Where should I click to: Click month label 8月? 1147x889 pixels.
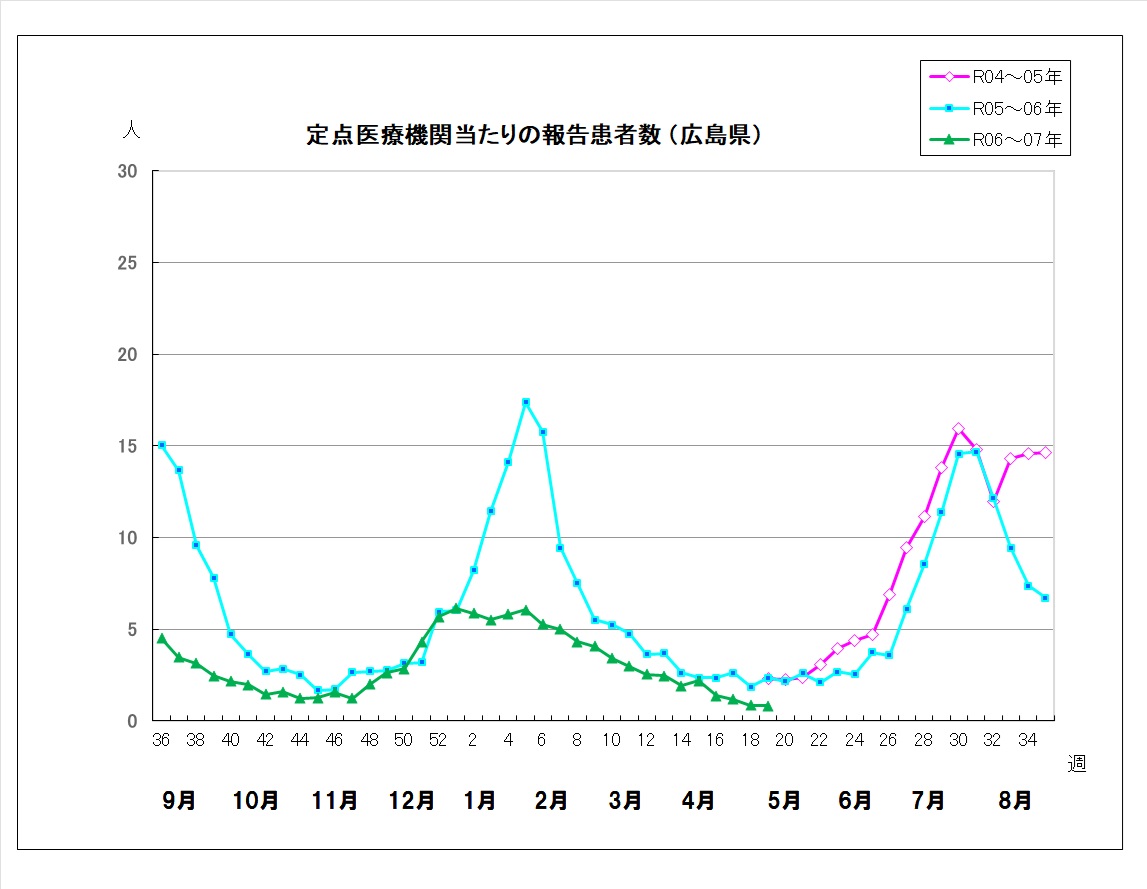pos(1015,800)
